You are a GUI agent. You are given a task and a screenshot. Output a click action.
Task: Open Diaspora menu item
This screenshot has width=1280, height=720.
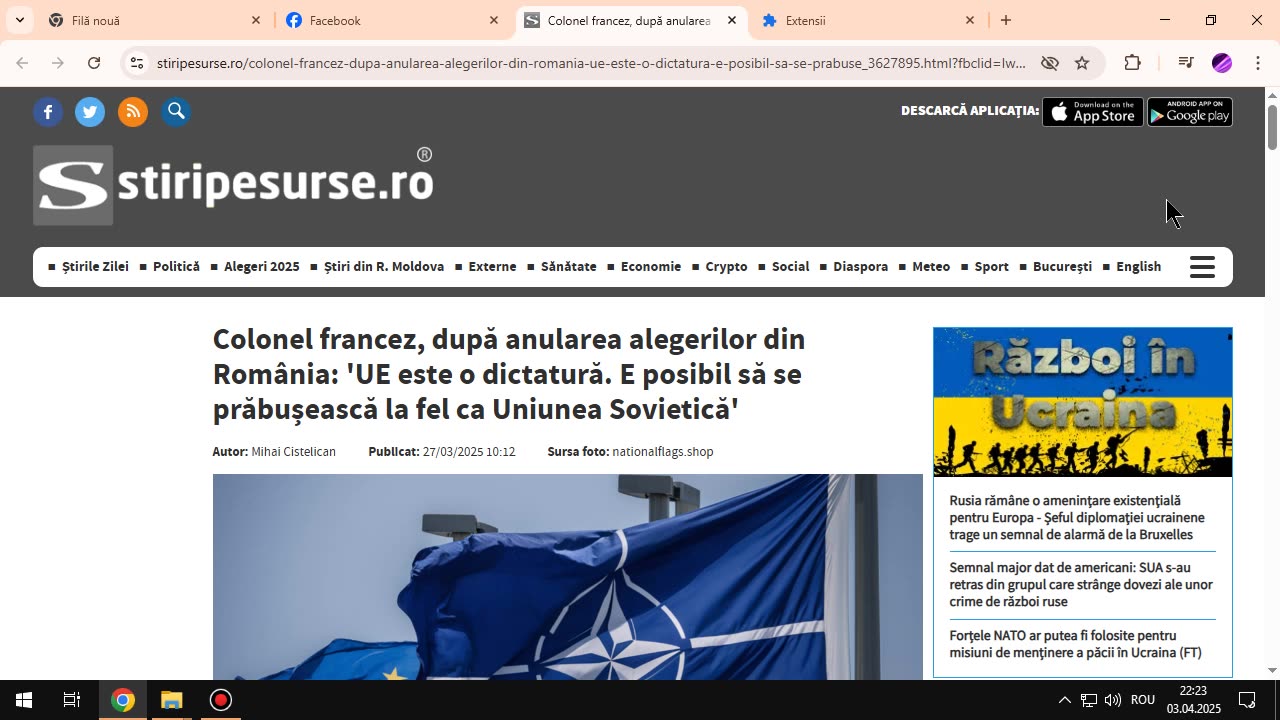pos(860,267)
